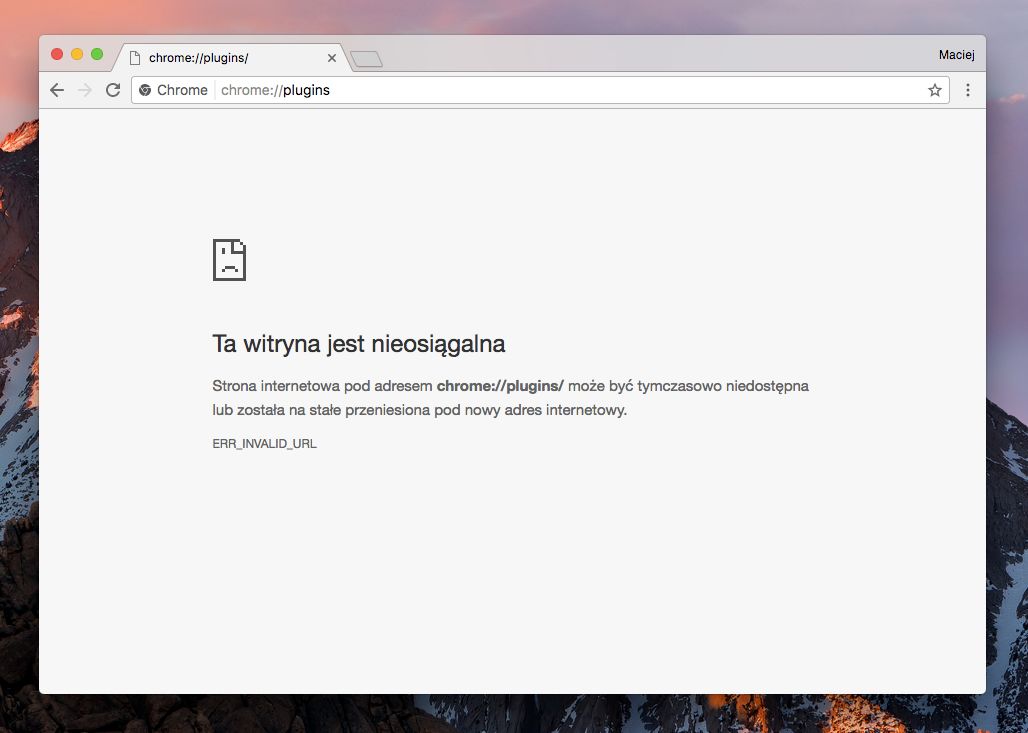Open the Maciej profile switcher
This screenshot has width=1028, height=733.
coord(957,54)
